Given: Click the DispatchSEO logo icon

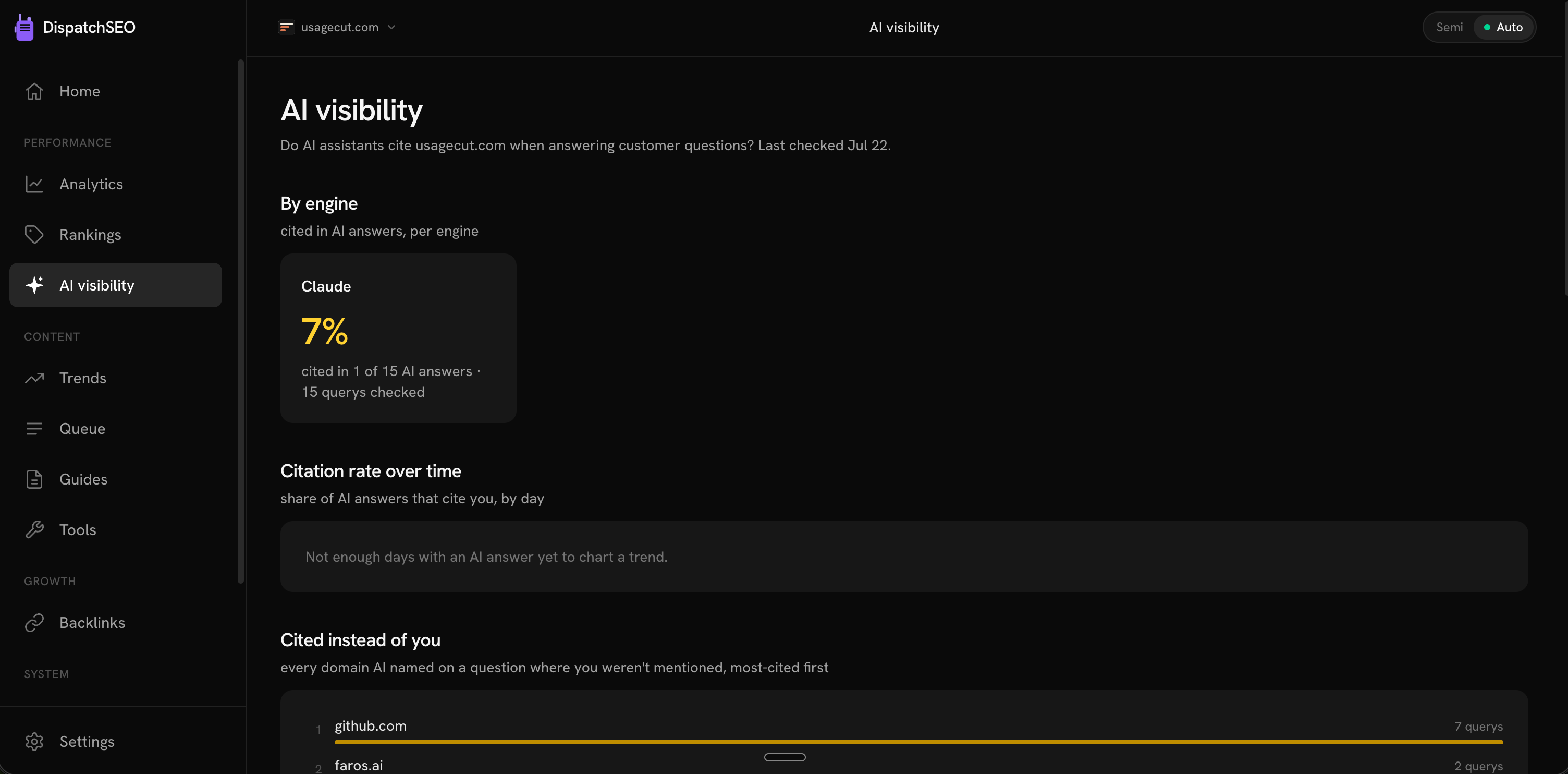Looking at the screenshot, I should (x=24, y=28).
